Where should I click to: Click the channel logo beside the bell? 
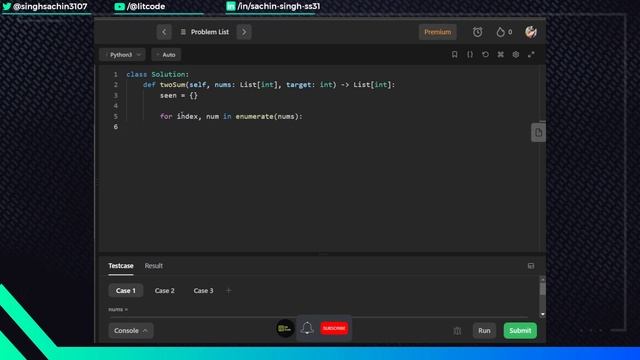[x=285, y=328]
